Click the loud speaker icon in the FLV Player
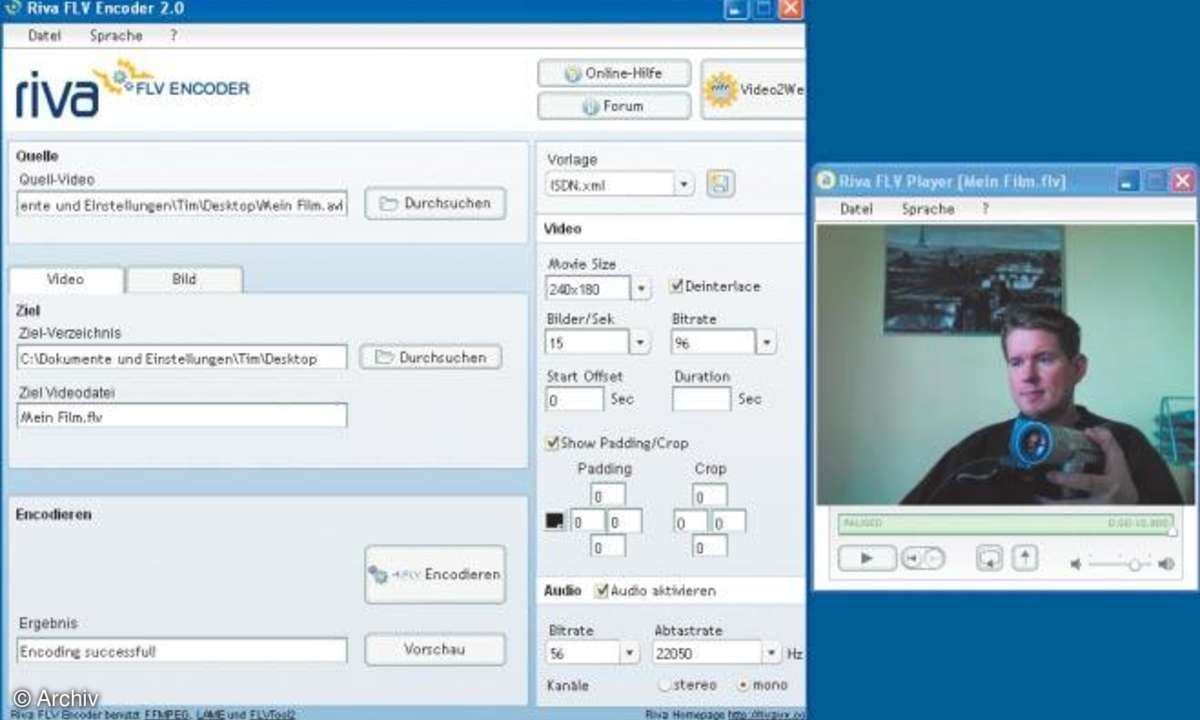 coord(1166,564)
